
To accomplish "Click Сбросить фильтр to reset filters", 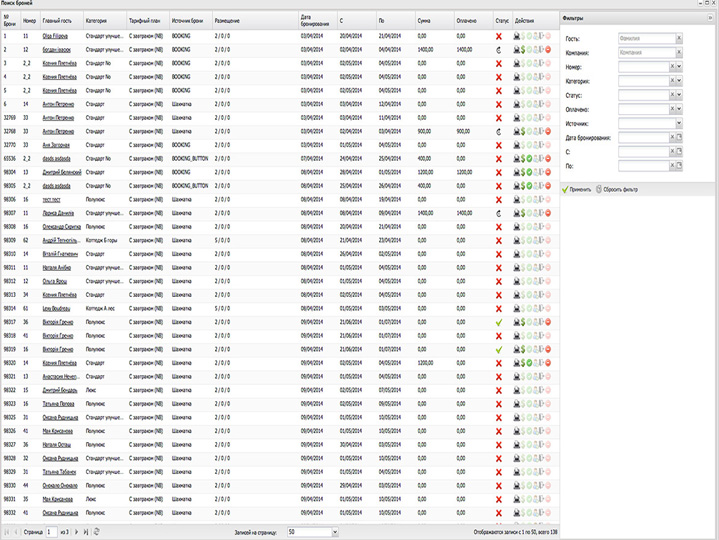I will coord(623,188).
